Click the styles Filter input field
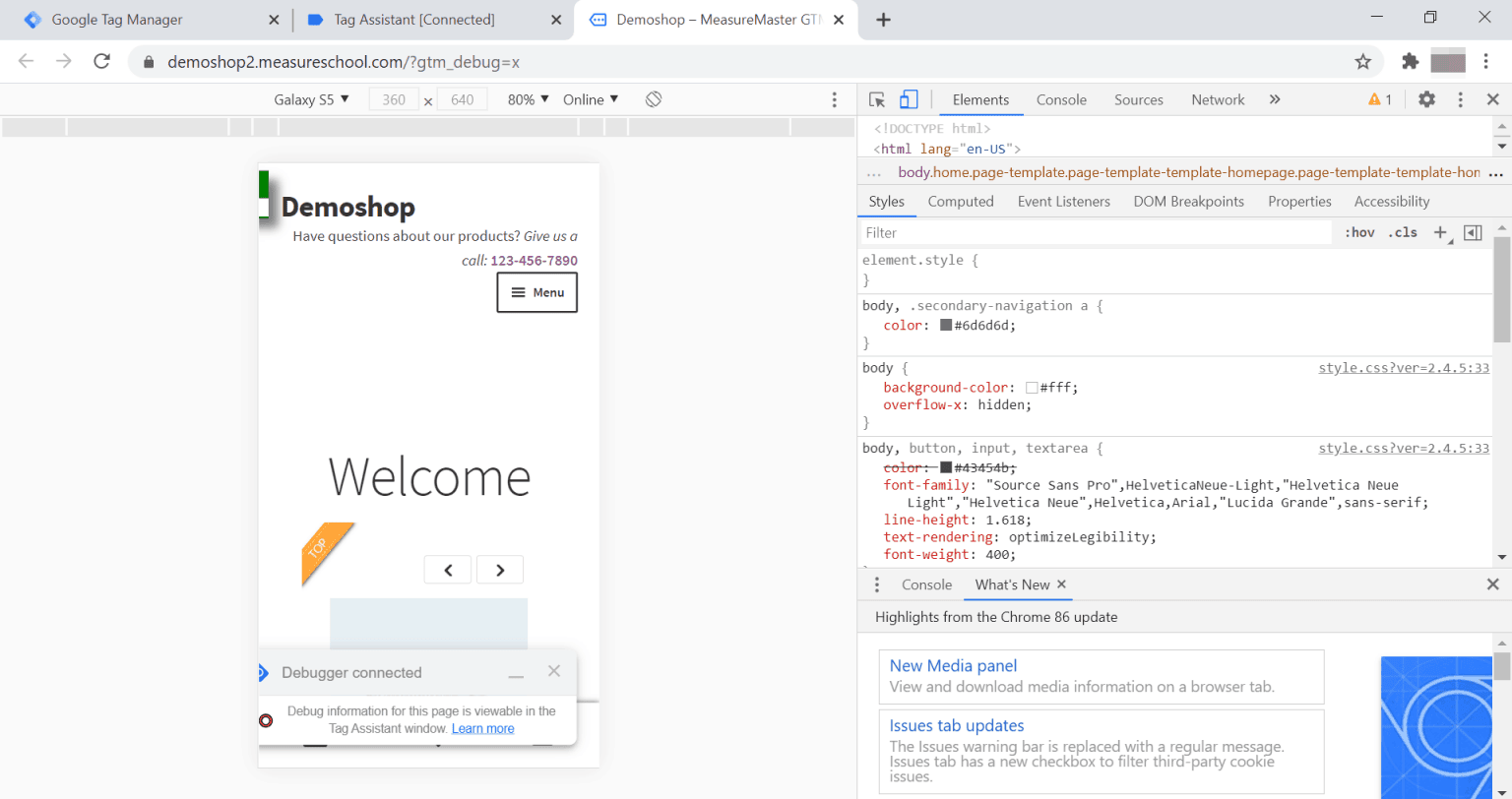 point(1093,233)
